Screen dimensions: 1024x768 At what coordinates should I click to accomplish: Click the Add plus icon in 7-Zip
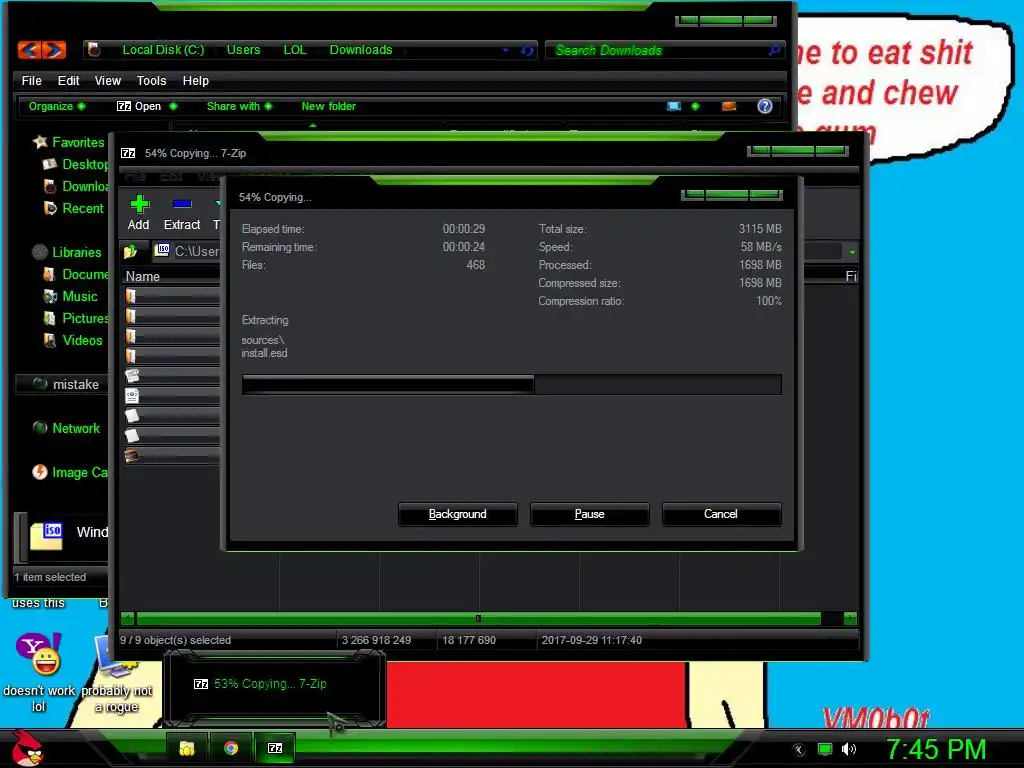tap(139, 204)
